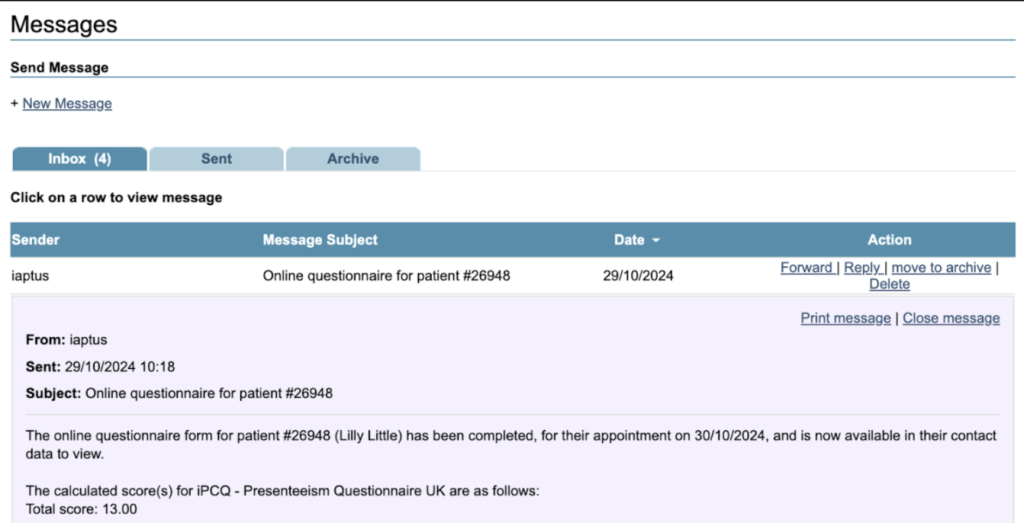Forward the message from iaptus
The height and width of the screenshot is (523, 1024).
point(806,268)
